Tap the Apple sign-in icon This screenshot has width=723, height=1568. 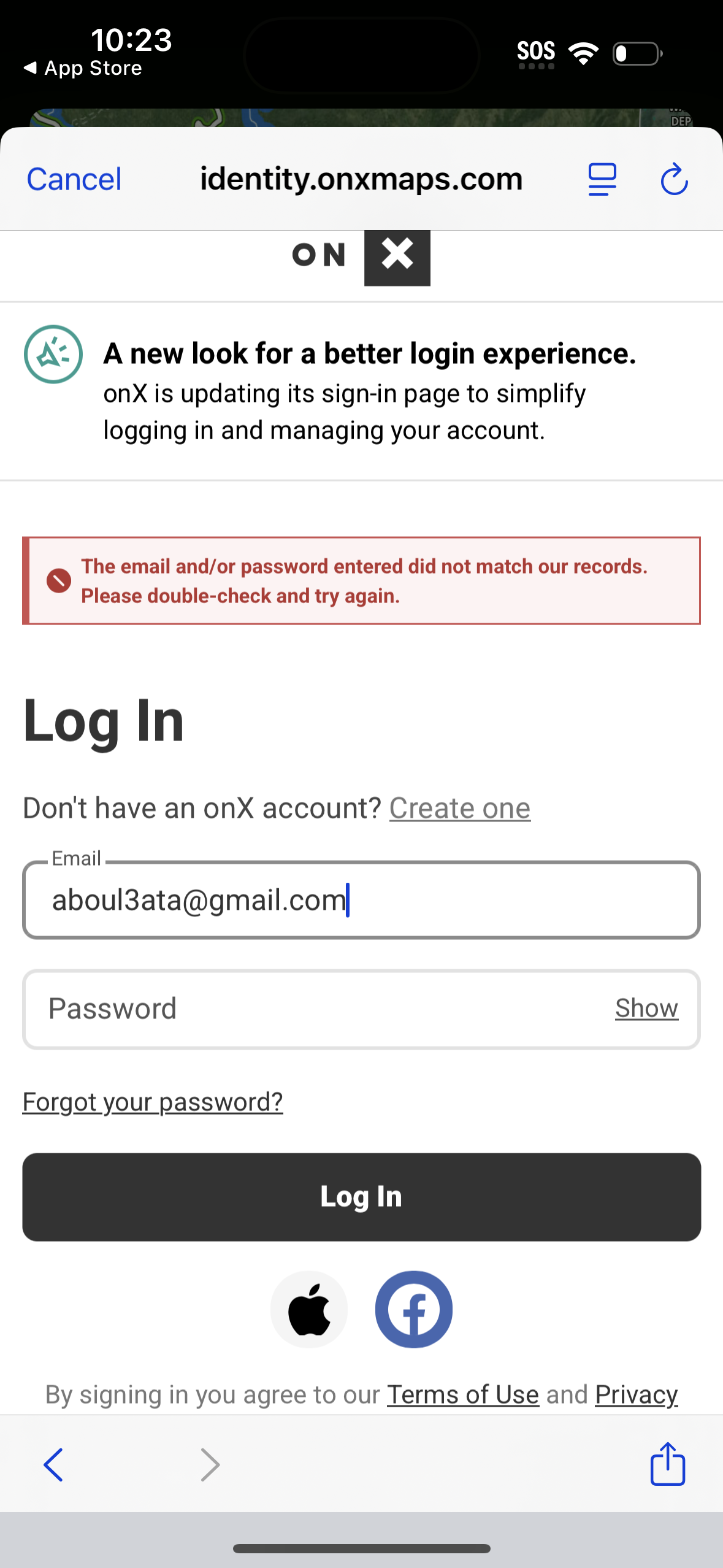pyautogui.click(x=309, y=1309)
